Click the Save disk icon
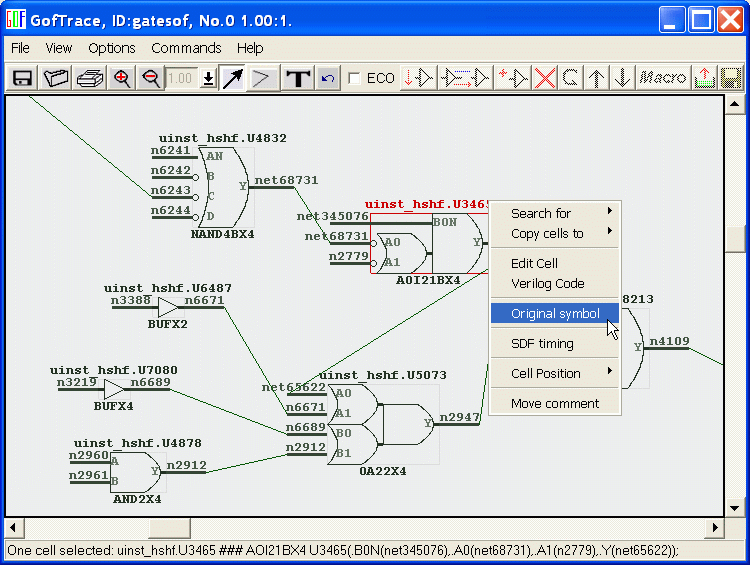The width and height of the screenshot is (750, 565). pos(22,78)
